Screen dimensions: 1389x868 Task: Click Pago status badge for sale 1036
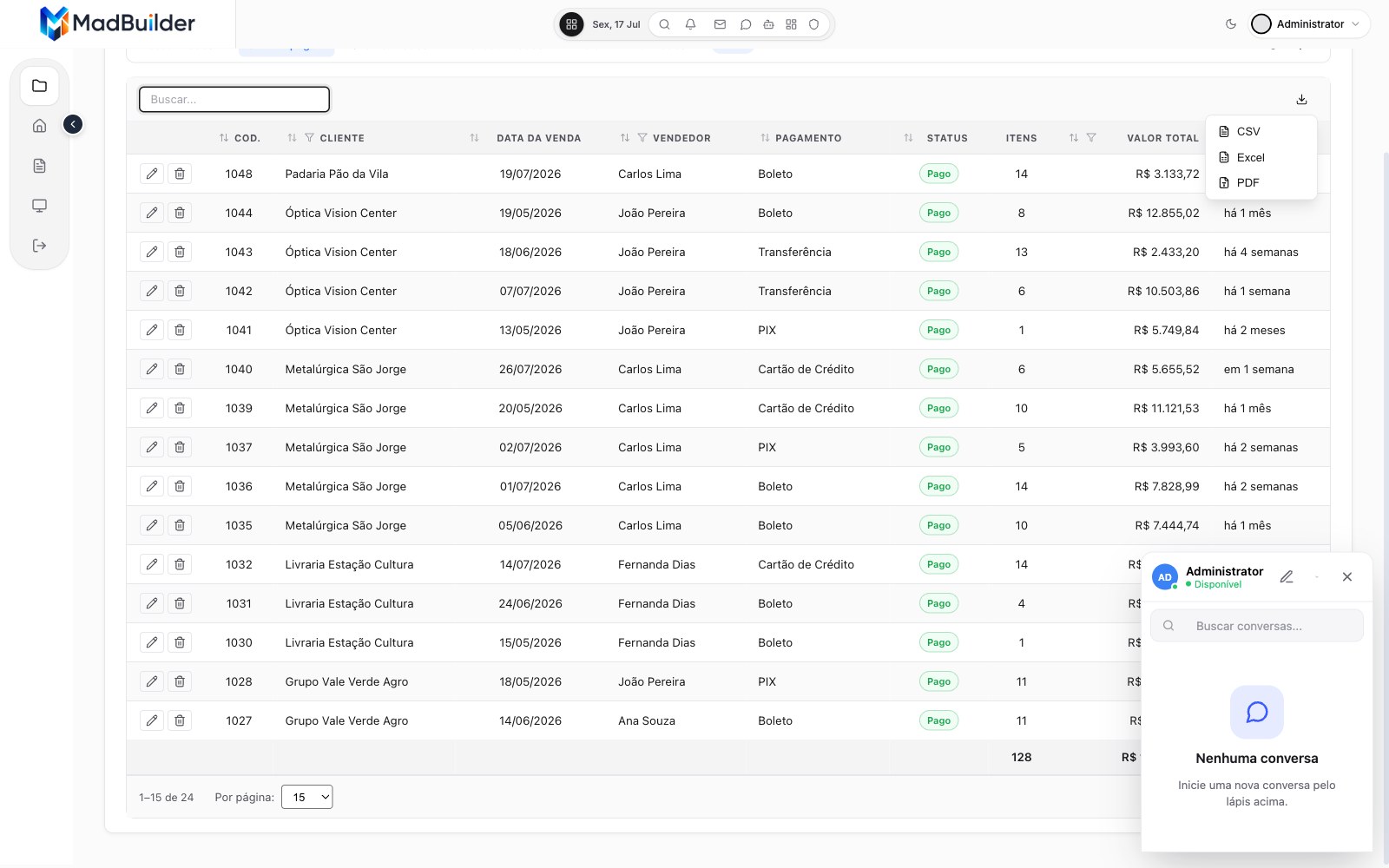pos(938,486)
